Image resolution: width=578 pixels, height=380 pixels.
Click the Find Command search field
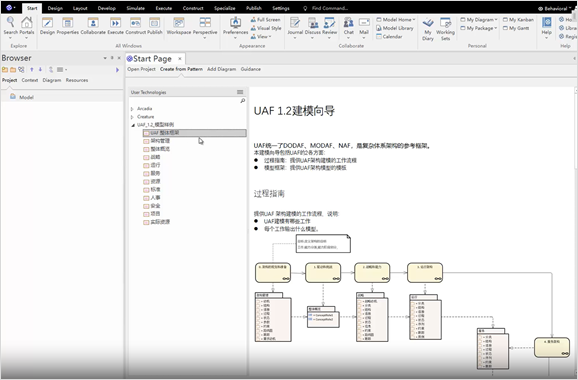pyautogui.click(x=330, y=8)
